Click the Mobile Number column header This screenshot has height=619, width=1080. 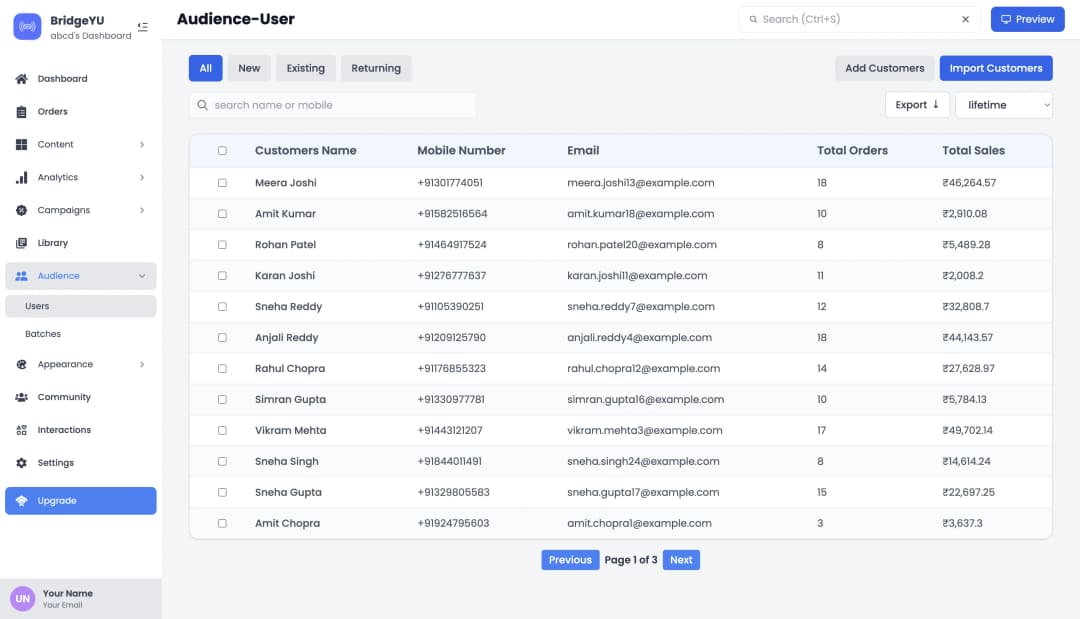pyautogui.click(x=461, y=151)
